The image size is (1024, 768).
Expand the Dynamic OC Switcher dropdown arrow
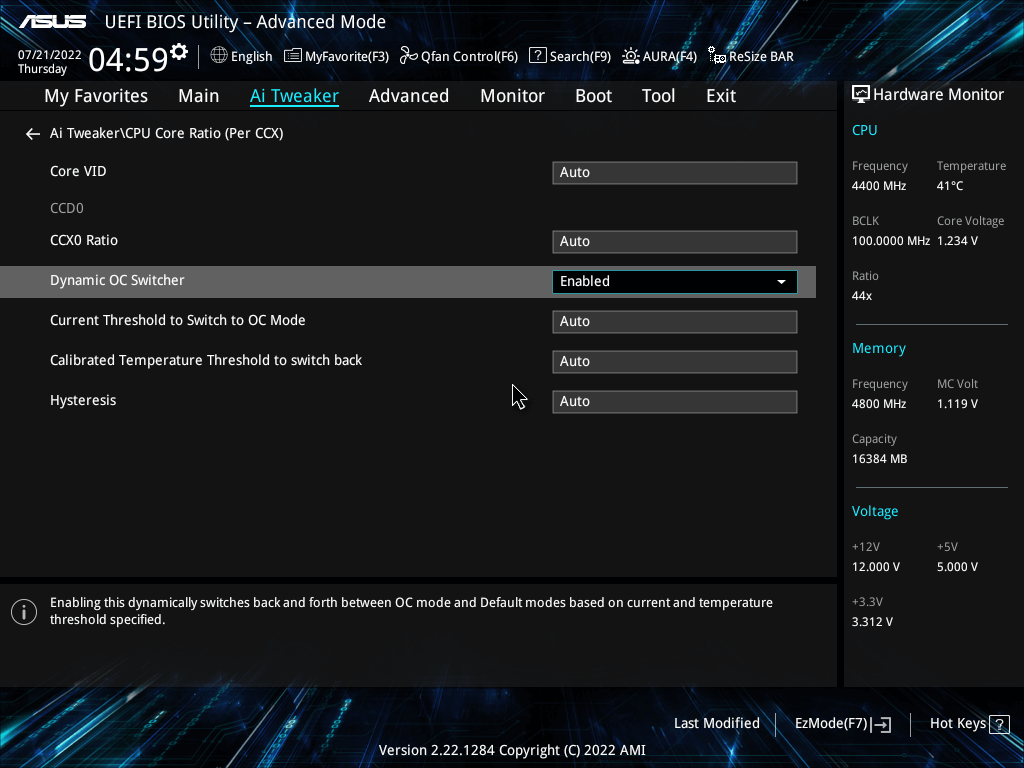coord(781,282)
